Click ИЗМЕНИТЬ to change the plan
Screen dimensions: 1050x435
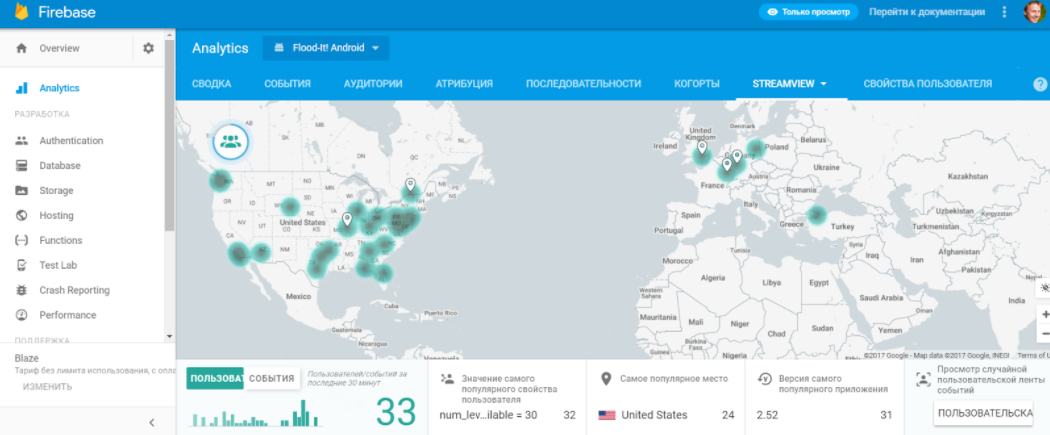47,386
